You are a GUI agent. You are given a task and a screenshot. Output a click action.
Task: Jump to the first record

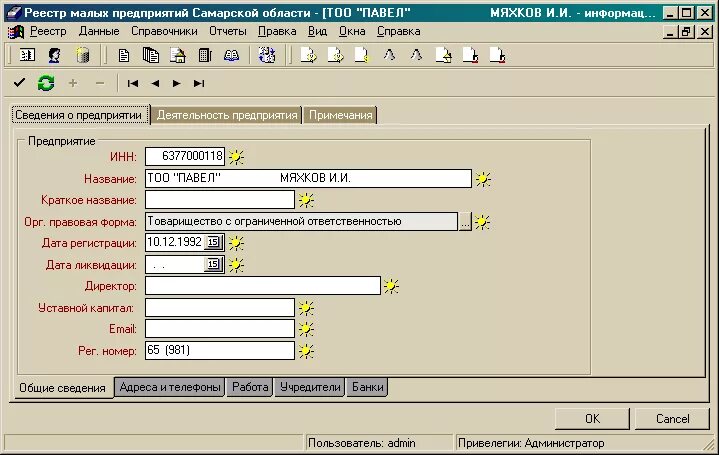coord(133,83)
